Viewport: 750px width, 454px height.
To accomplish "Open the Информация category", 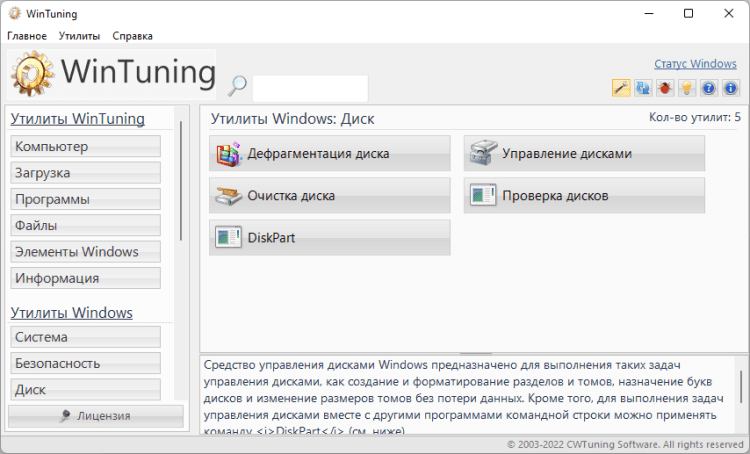I will 86,278.
